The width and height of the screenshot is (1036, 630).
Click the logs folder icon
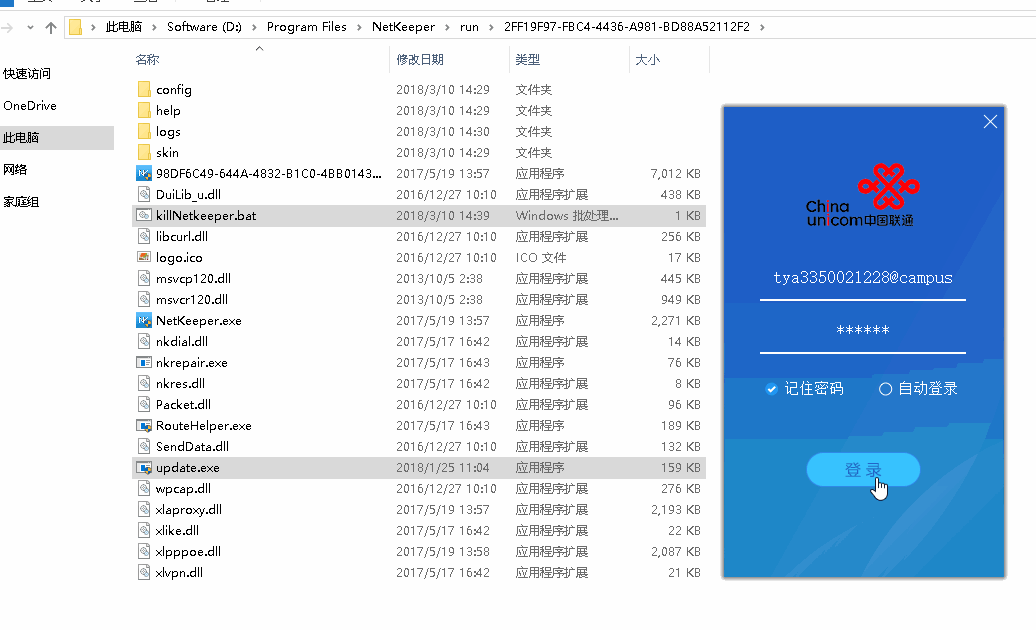[144, 131]
